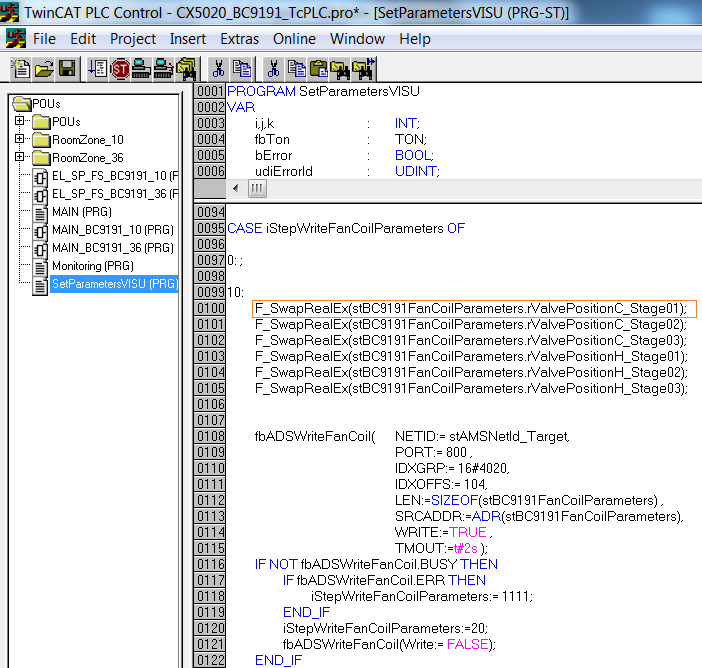Open the Extras menu
Screen dimensions: 702x668
240,39
